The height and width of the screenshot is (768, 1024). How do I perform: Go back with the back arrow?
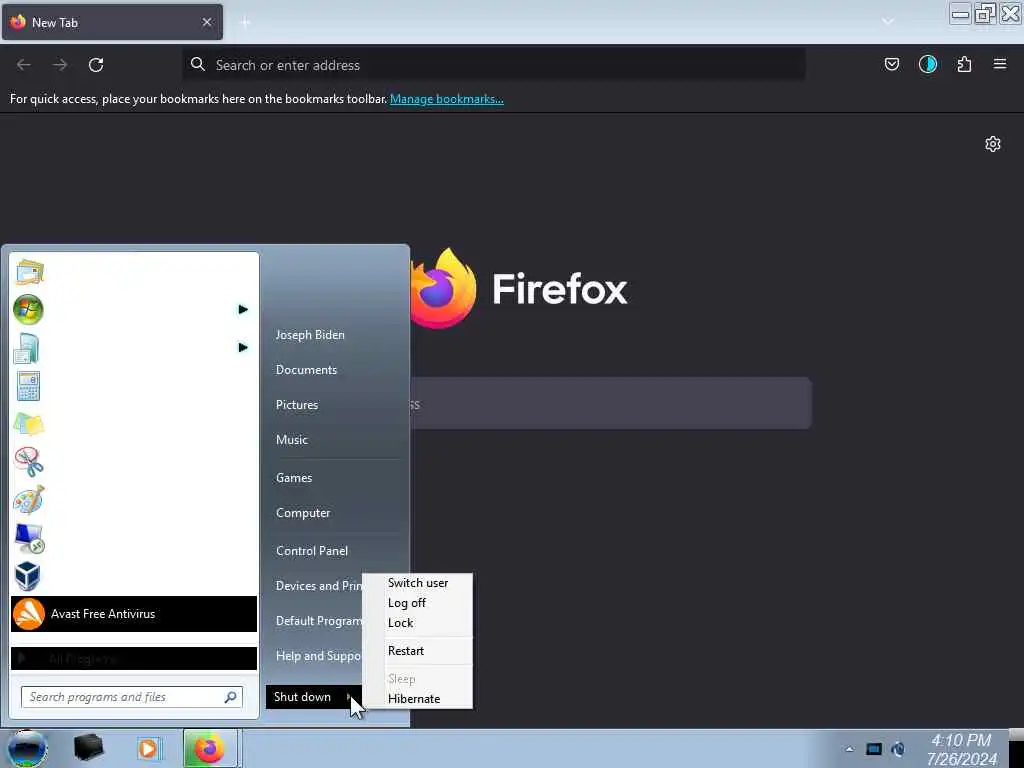pyautogui.click(x=24, y=65)
